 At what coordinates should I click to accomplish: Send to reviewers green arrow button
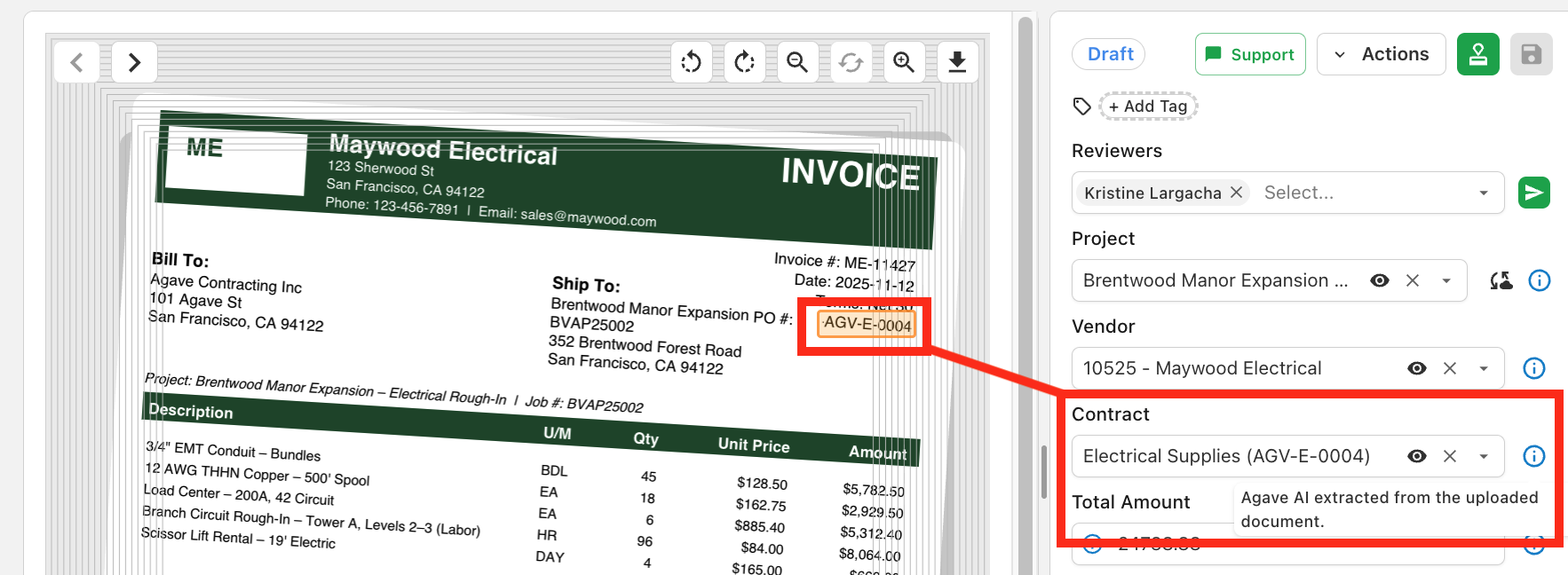pos(1533,193)
